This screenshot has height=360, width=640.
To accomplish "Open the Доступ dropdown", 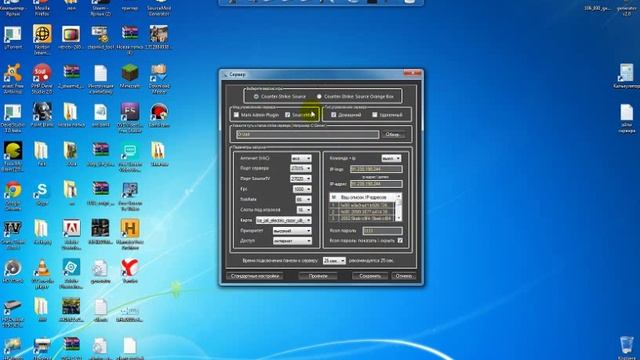I will (292, 241).
